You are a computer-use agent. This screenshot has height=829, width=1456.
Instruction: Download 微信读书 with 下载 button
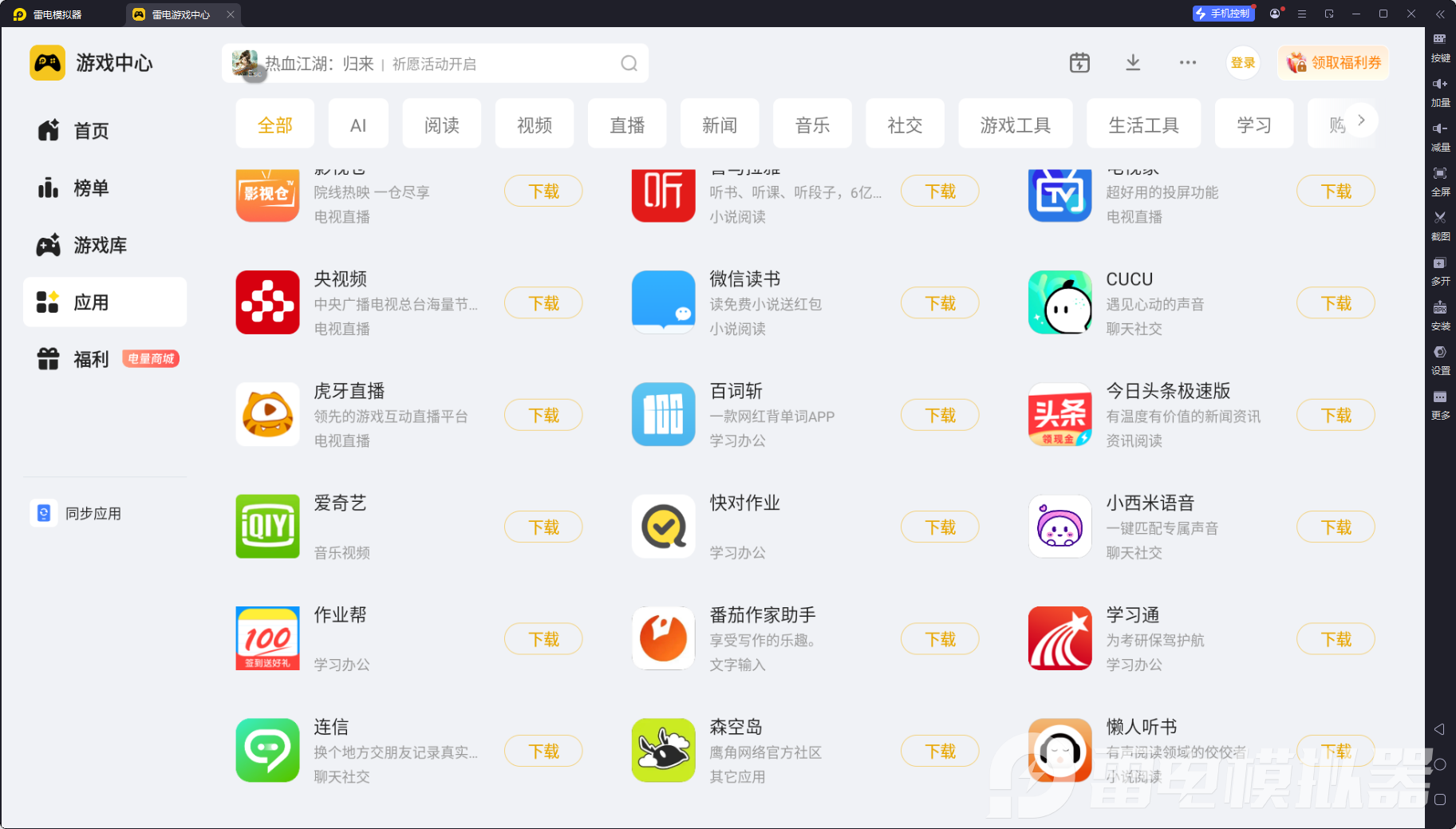pyautogui.click(x=940, y=303)
